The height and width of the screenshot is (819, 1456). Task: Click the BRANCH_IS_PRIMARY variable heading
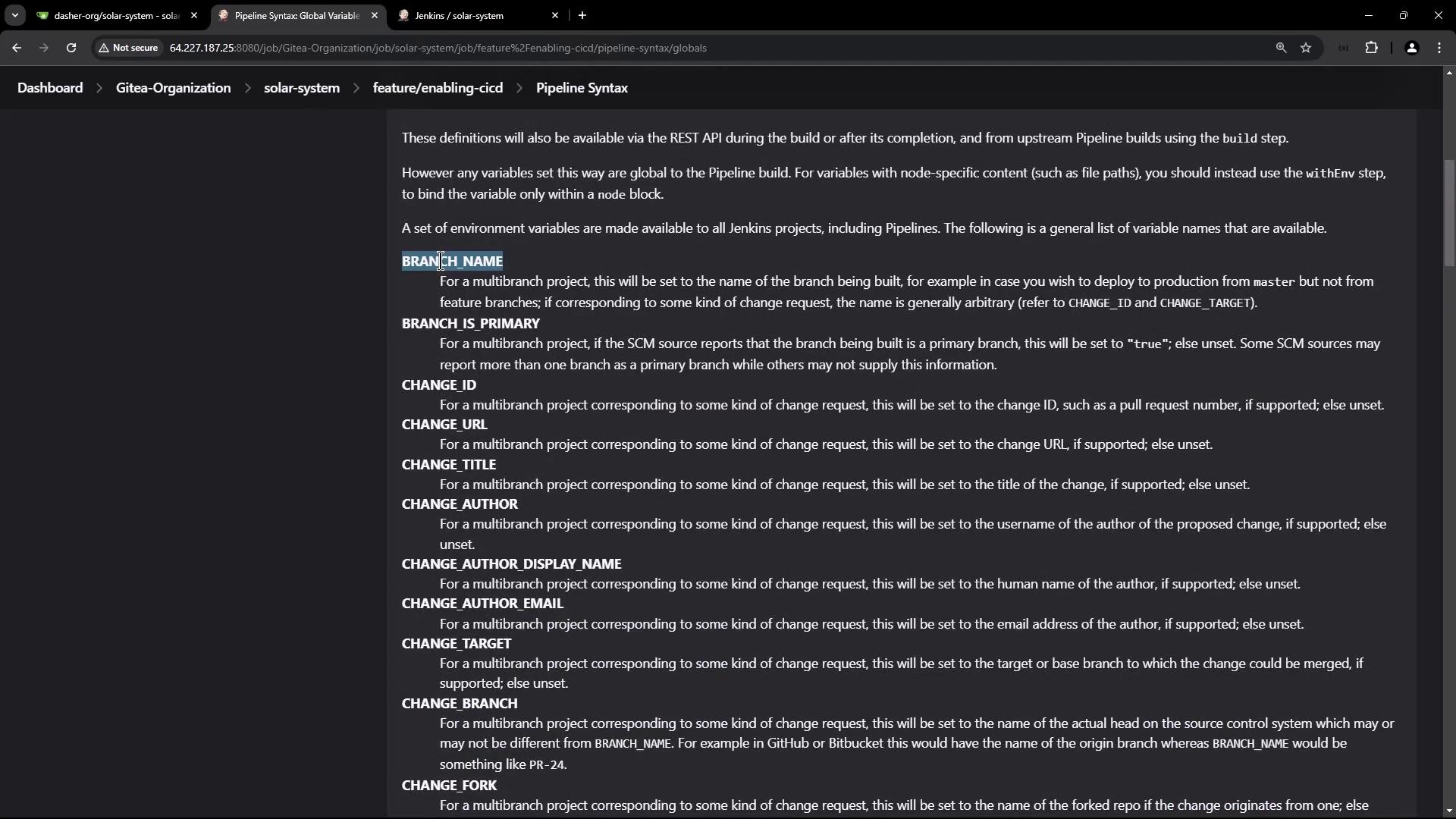tap(470, 324)
